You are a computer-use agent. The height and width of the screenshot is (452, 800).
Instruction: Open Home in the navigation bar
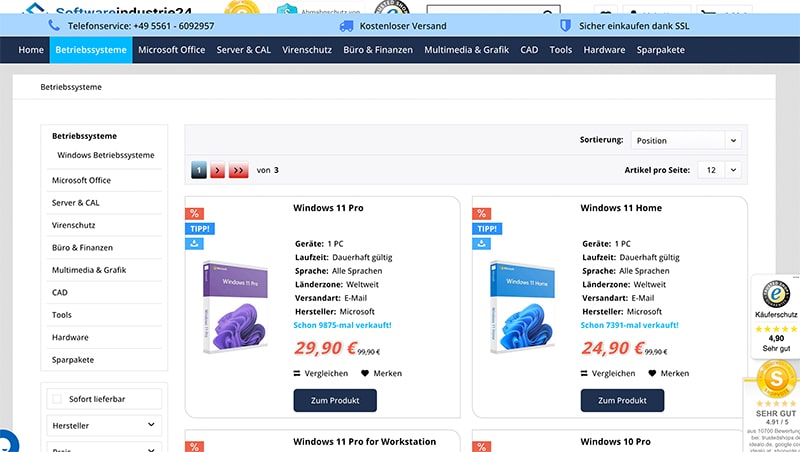[31, 50]
